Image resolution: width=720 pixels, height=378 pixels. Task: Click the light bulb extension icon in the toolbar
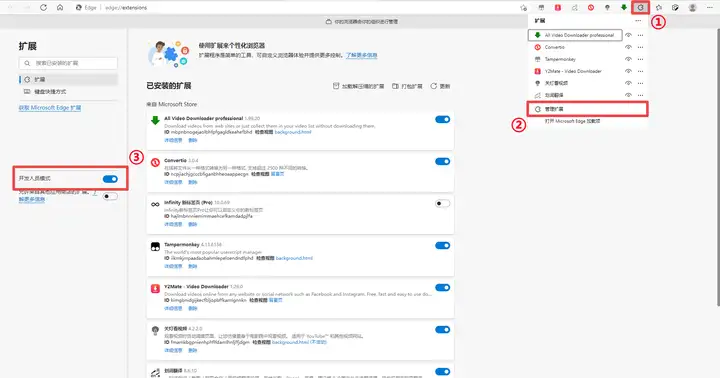tap(608, 7)
